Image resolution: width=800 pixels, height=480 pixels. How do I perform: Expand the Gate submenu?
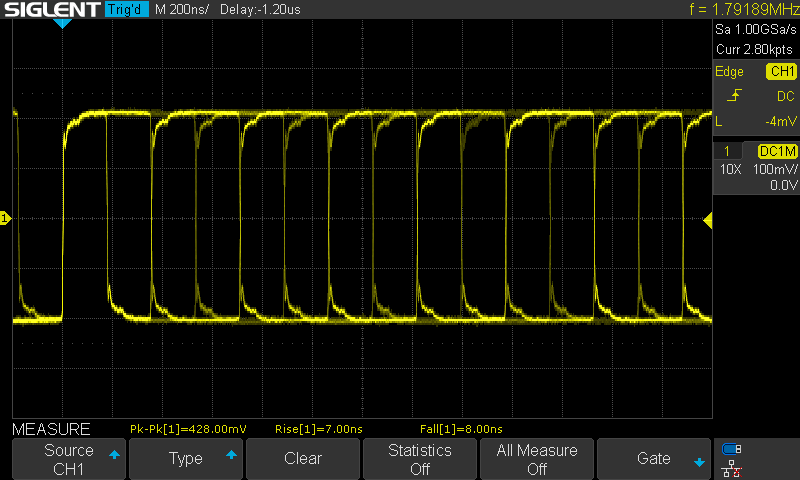tap(654, 459)
